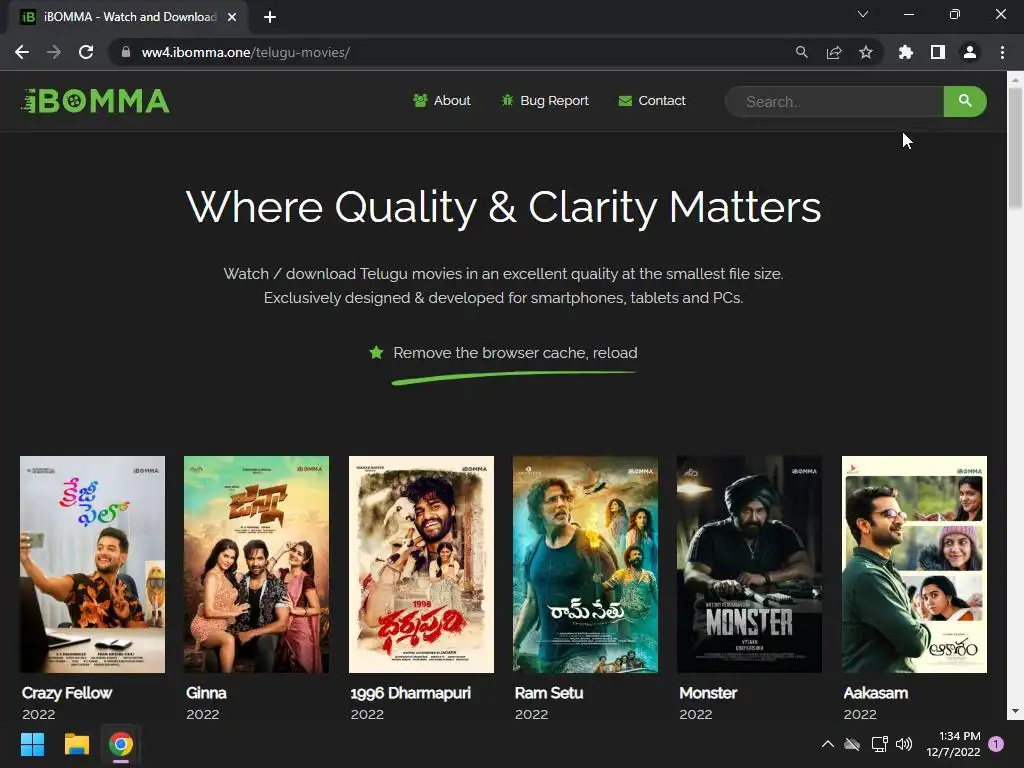Select the iBOMMA browser tab

pos(129,17)
